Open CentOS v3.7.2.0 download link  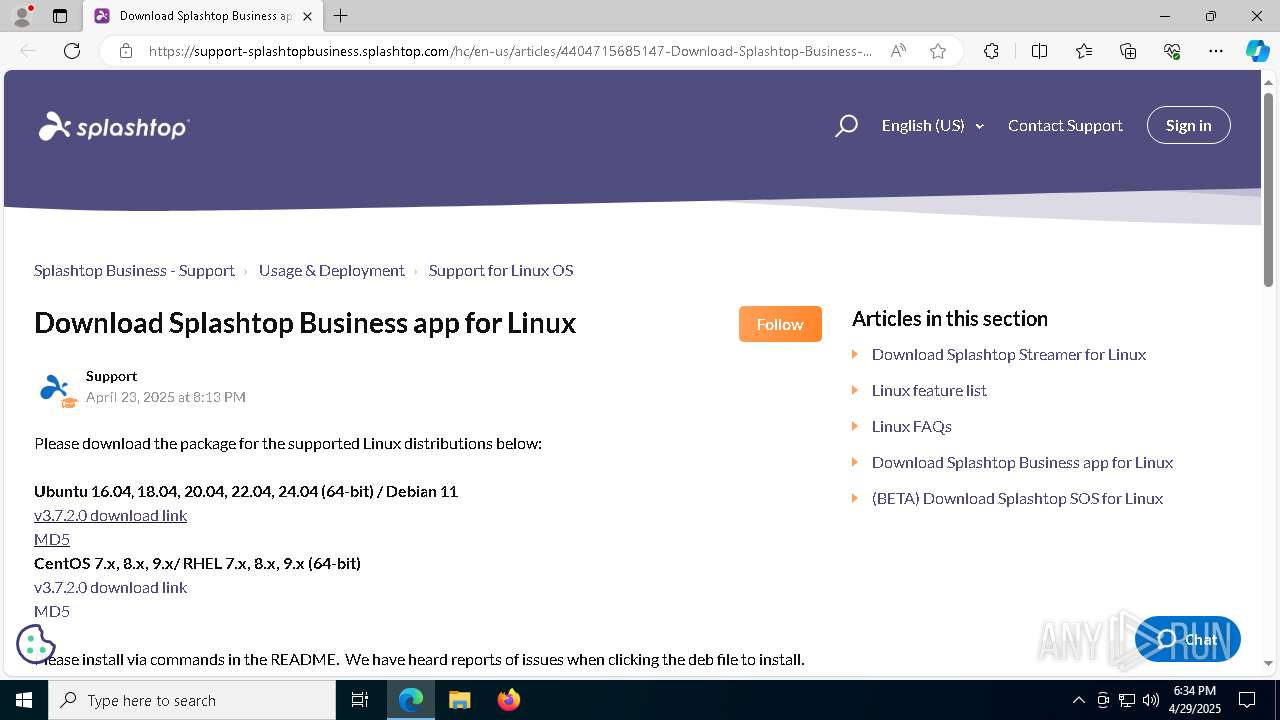(110, 588)
